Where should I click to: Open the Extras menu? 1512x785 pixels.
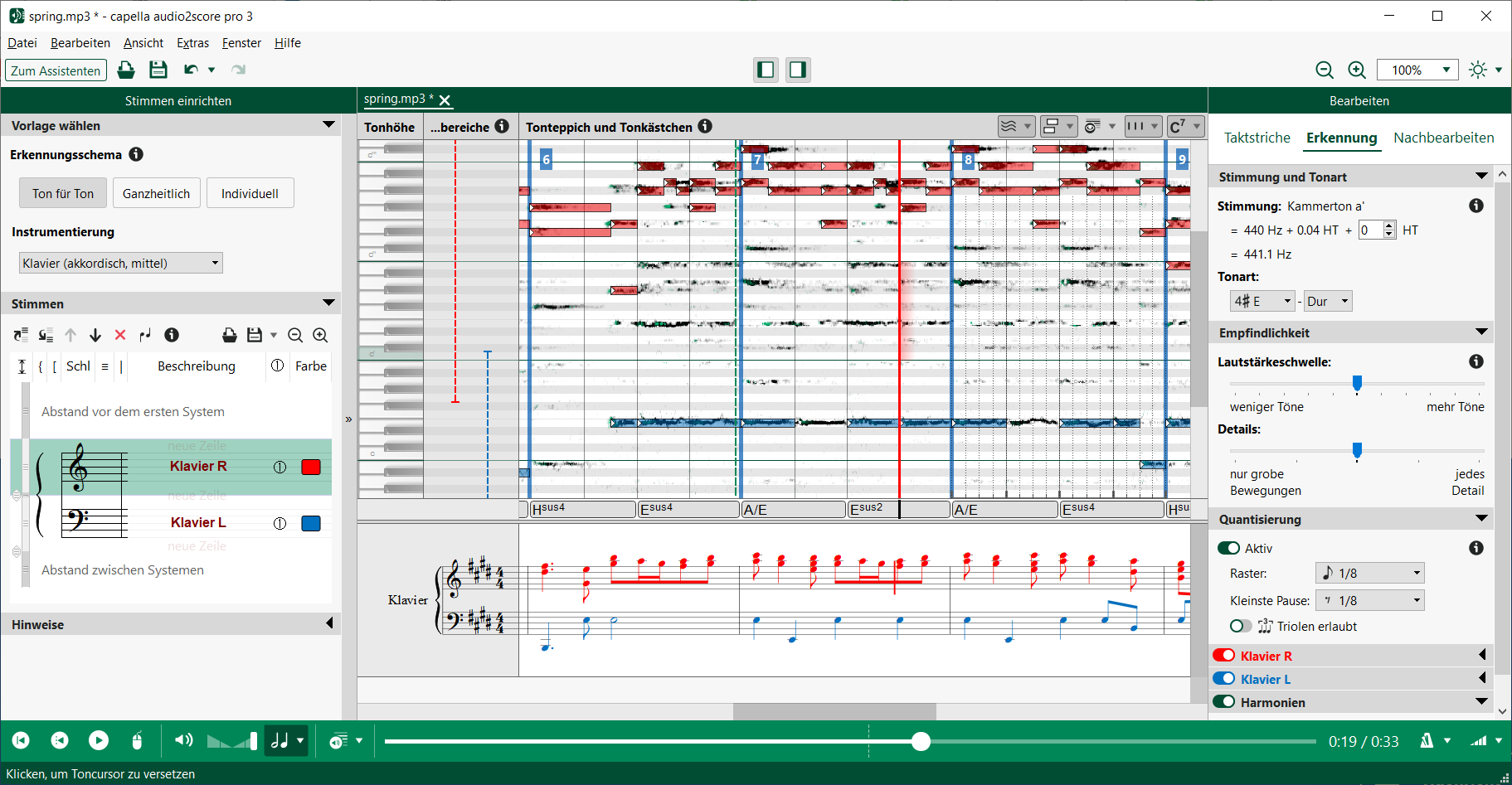click(192, 43)
